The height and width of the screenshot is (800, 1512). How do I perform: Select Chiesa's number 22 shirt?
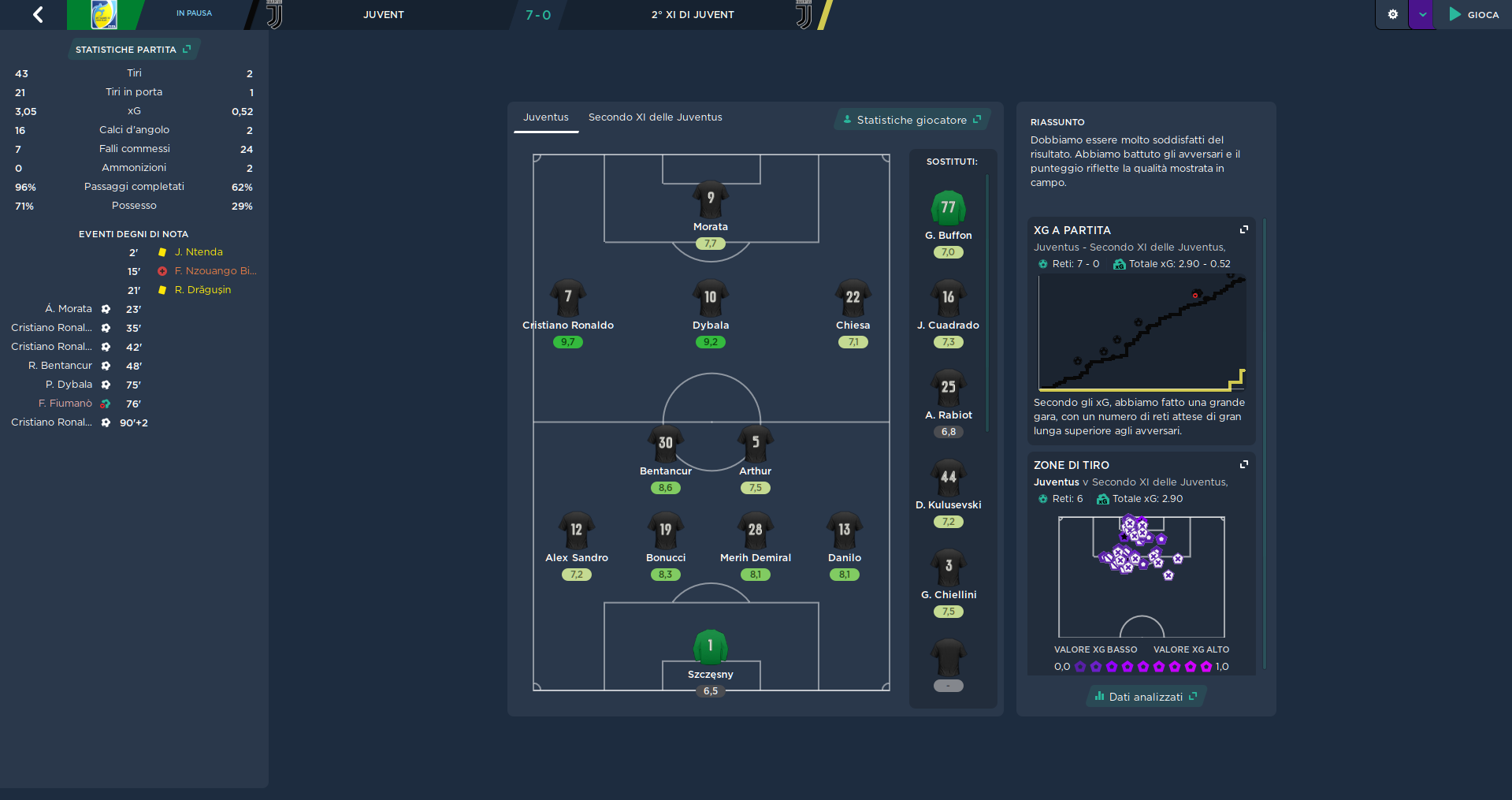click(x=853, y=298)
